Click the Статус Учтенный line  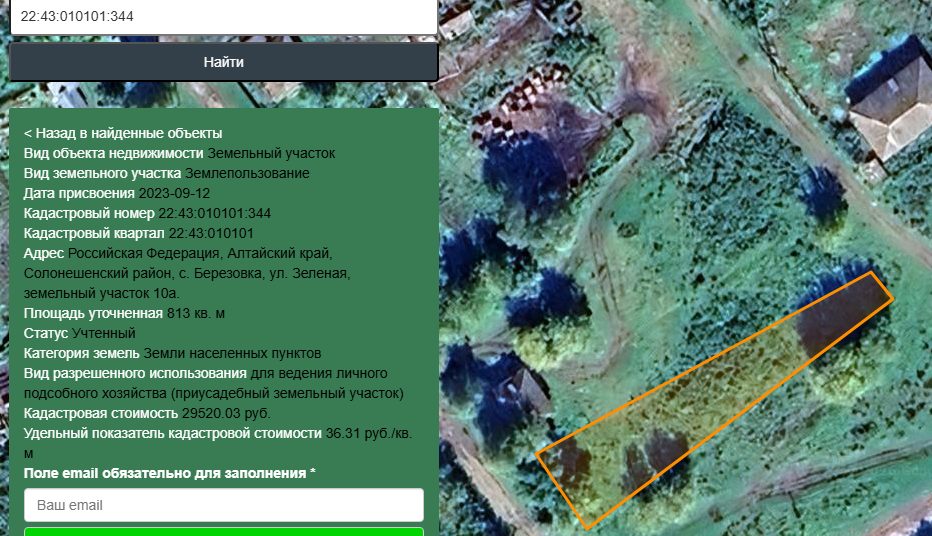80,333
